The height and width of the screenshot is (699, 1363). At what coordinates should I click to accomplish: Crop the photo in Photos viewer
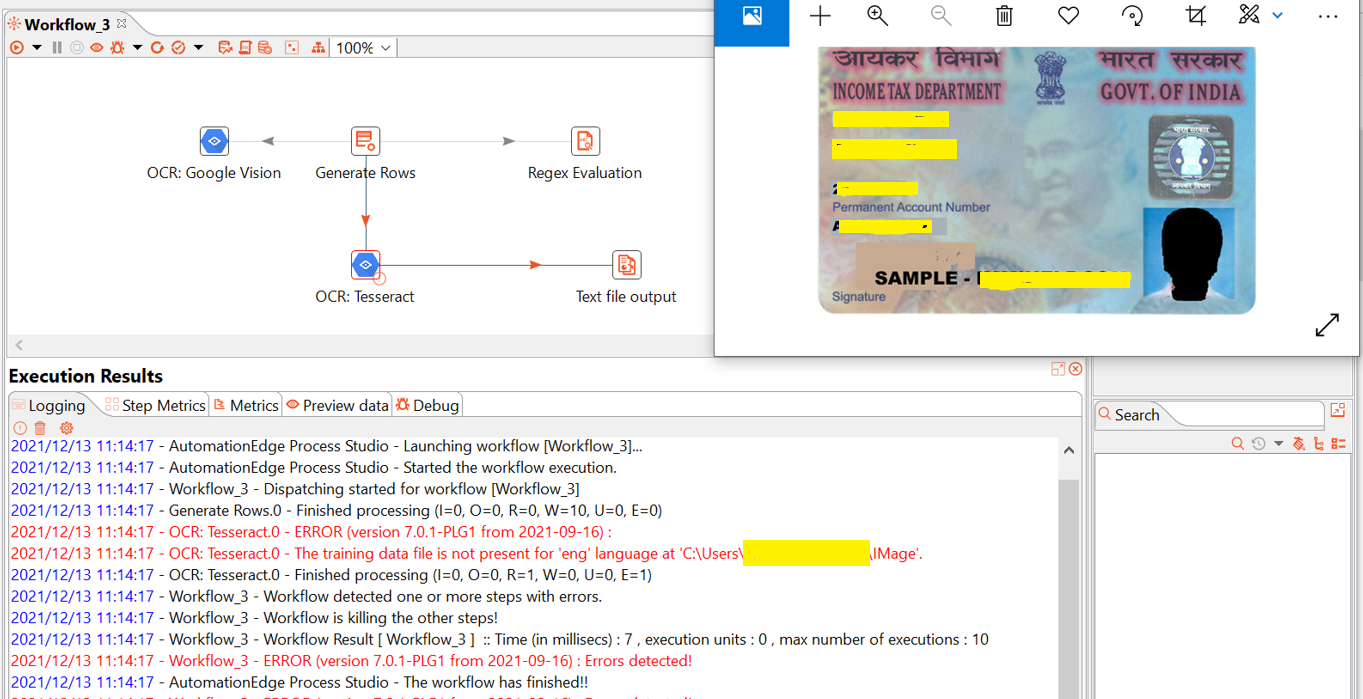[x=1195, y=15]
